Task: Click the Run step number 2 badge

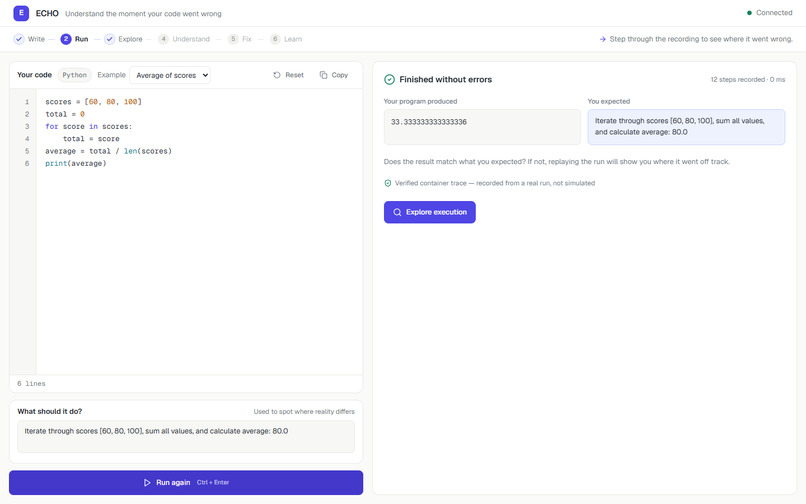Action: tap(66, 39)
